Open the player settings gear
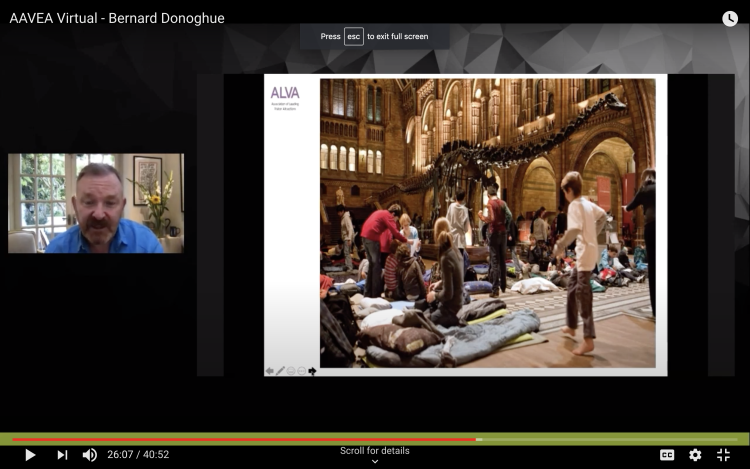This screenshot has height=469, width=750. click(x=695, y=455)
